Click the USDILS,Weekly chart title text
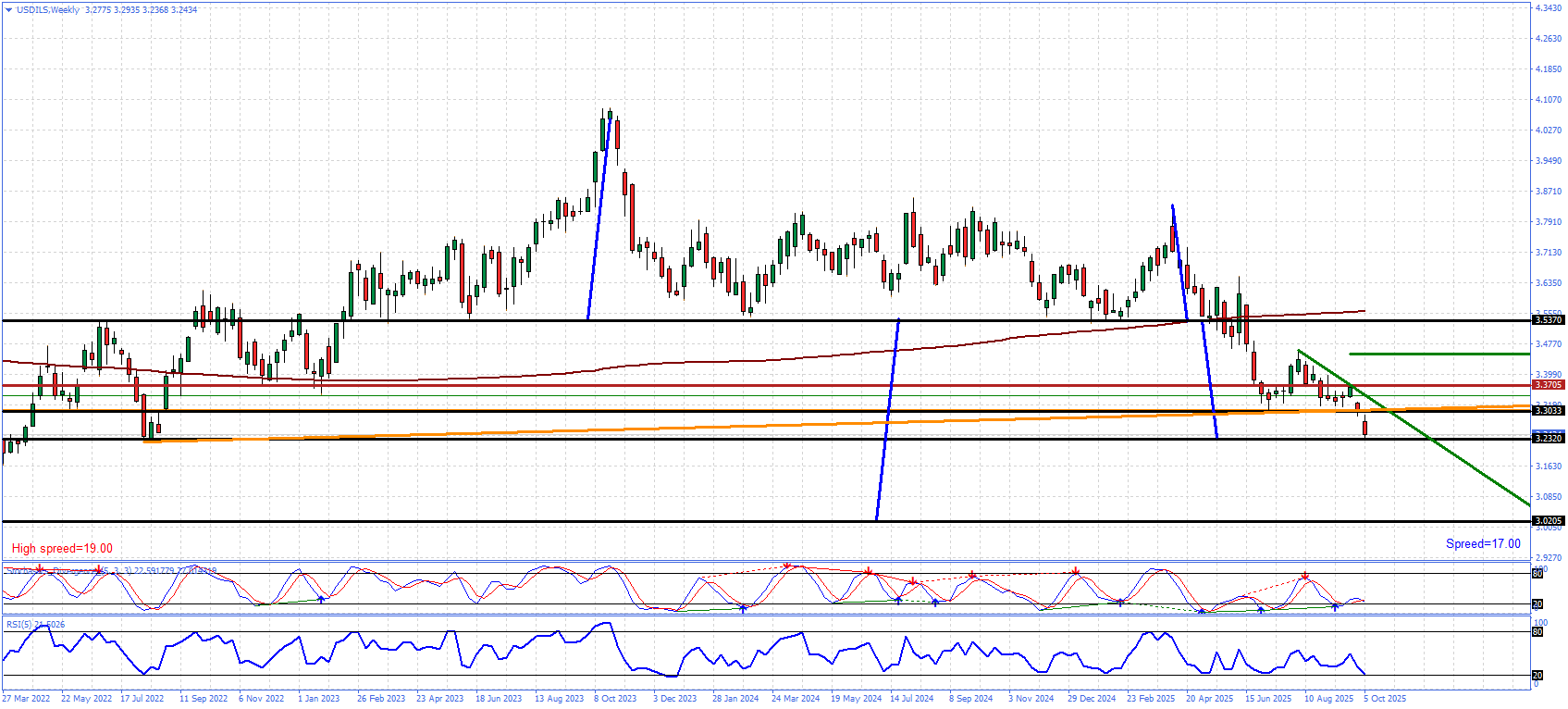Image resolution: width=1568 pixels, height=709 pixels. point(48,10)
